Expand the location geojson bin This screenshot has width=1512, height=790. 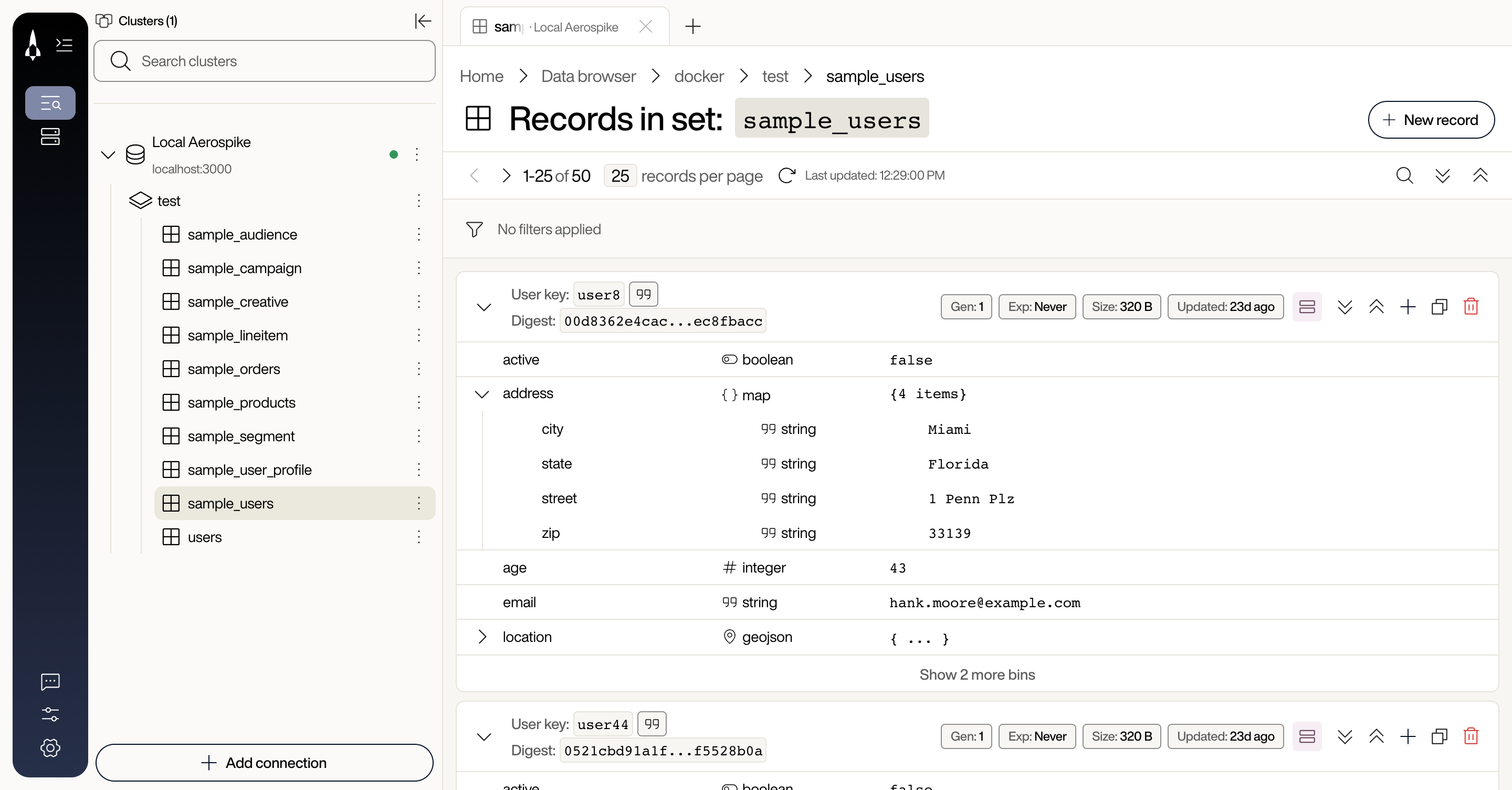pos(482,637)
